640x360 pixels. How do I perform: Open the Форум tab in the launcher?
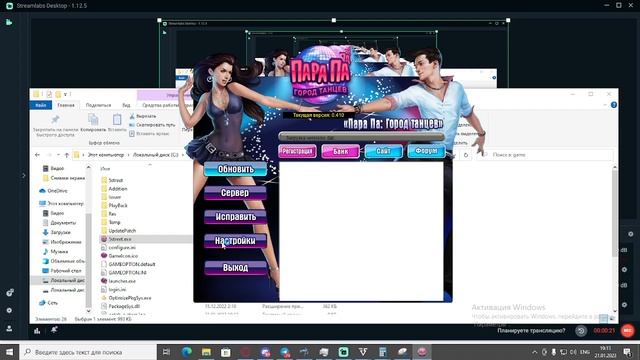click(426, 151)
